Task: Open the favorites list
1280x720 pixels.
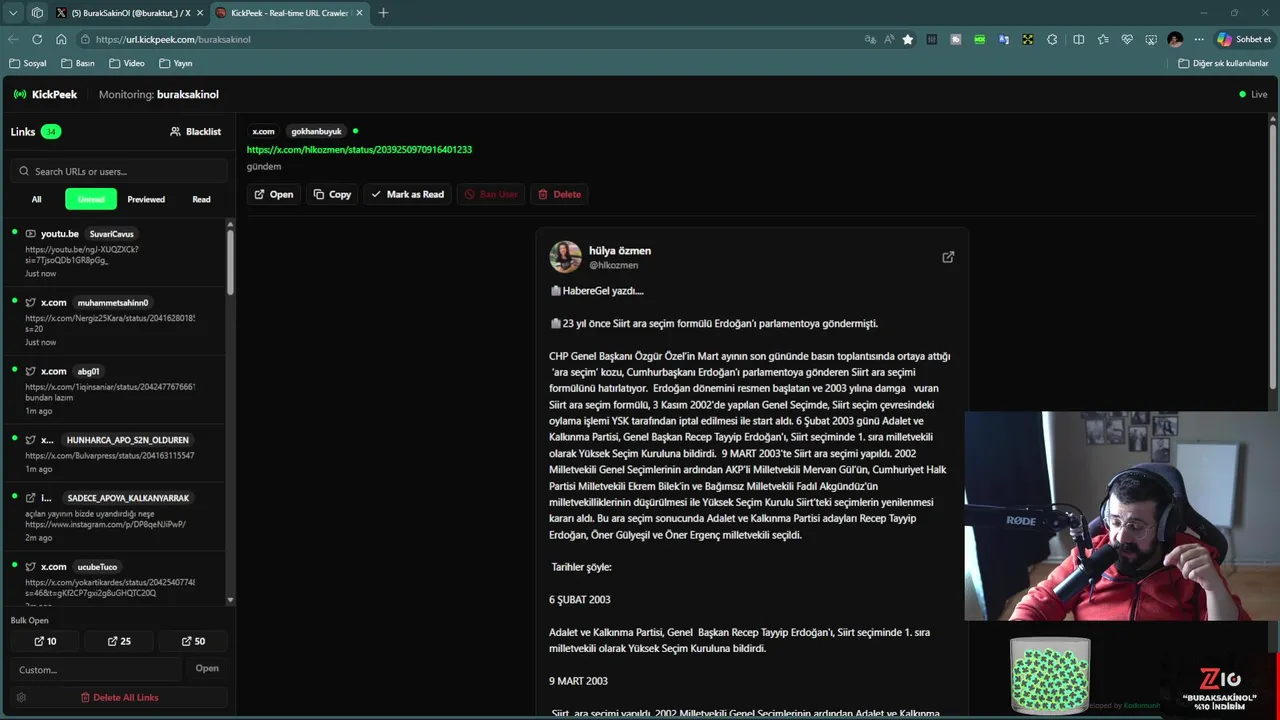Action: coord(1103,39)
